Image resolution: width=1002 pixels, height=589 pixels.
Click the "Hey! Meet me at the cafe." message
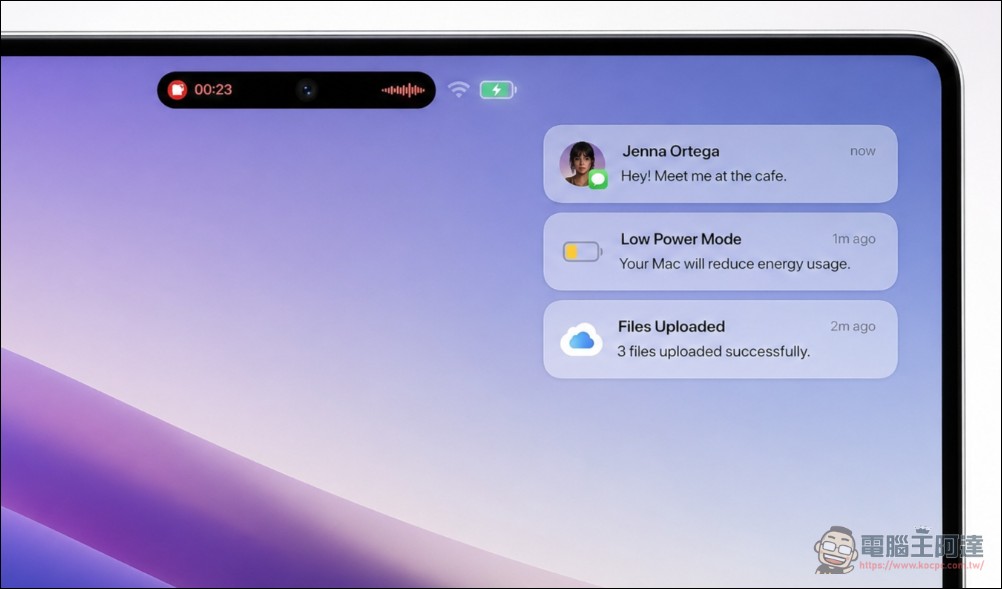(x=703, y=176)
